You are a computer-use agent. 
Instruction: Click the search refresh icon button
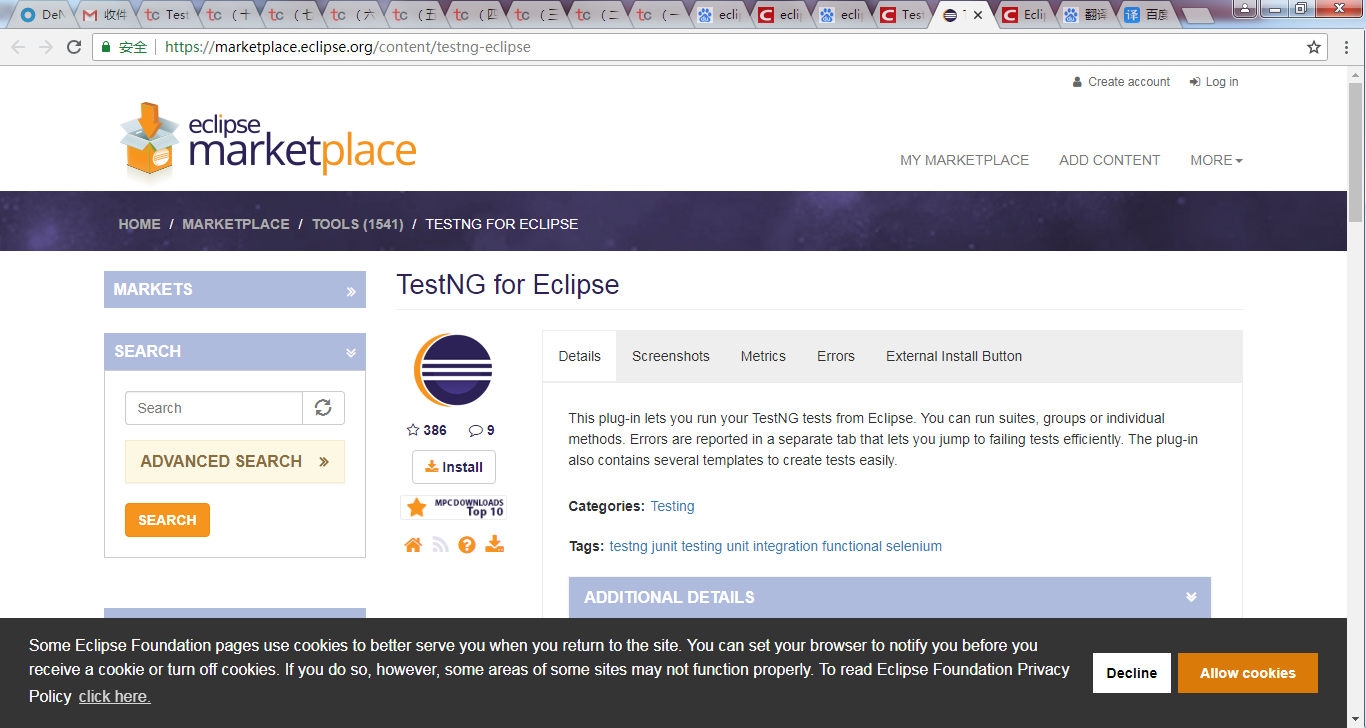pyautogui.click(x=323, y=408)
